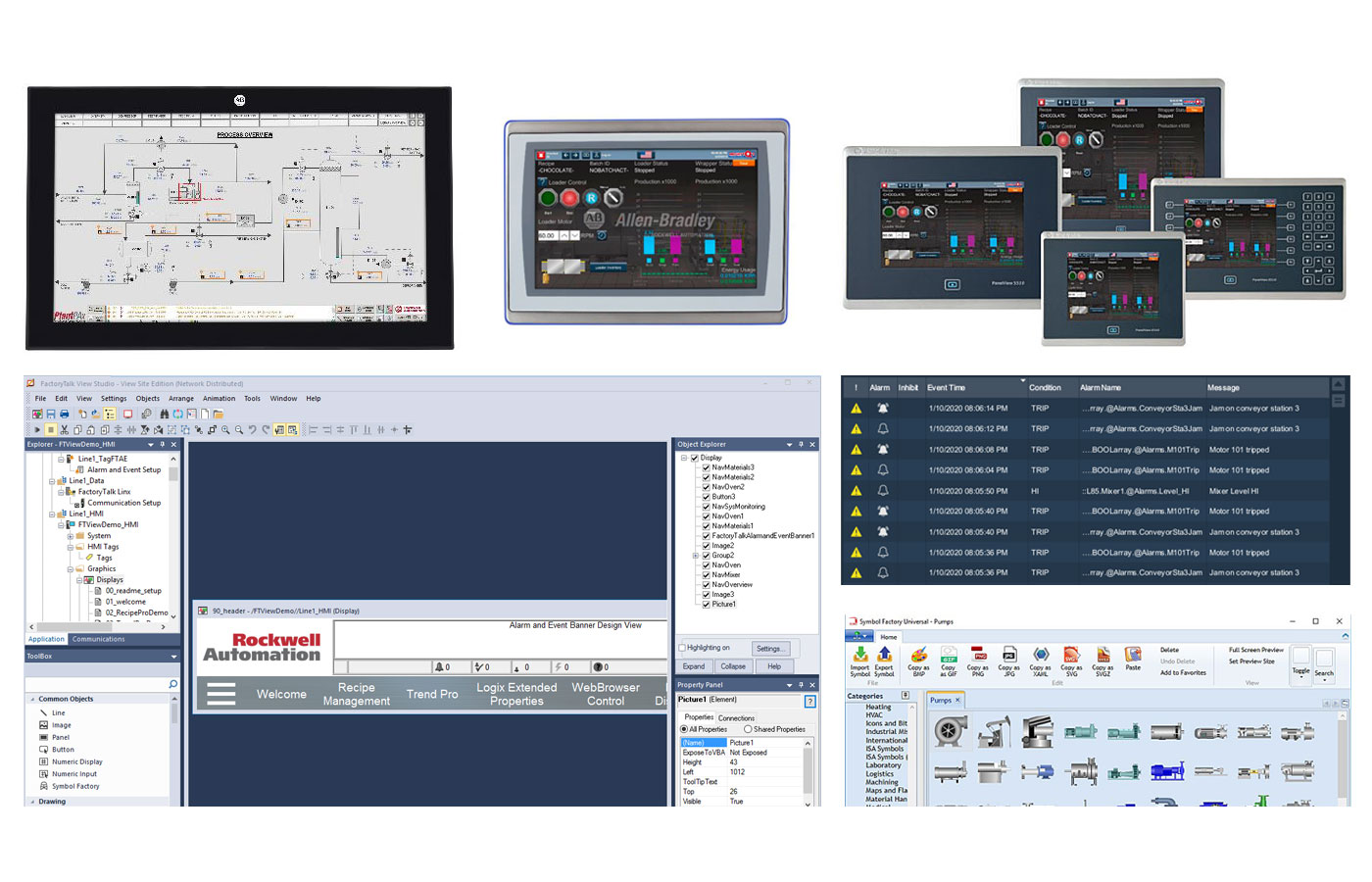This screenshot has height=882, width=1372.
Task: Copy the symbol as PNG
Action: [978, 661]
